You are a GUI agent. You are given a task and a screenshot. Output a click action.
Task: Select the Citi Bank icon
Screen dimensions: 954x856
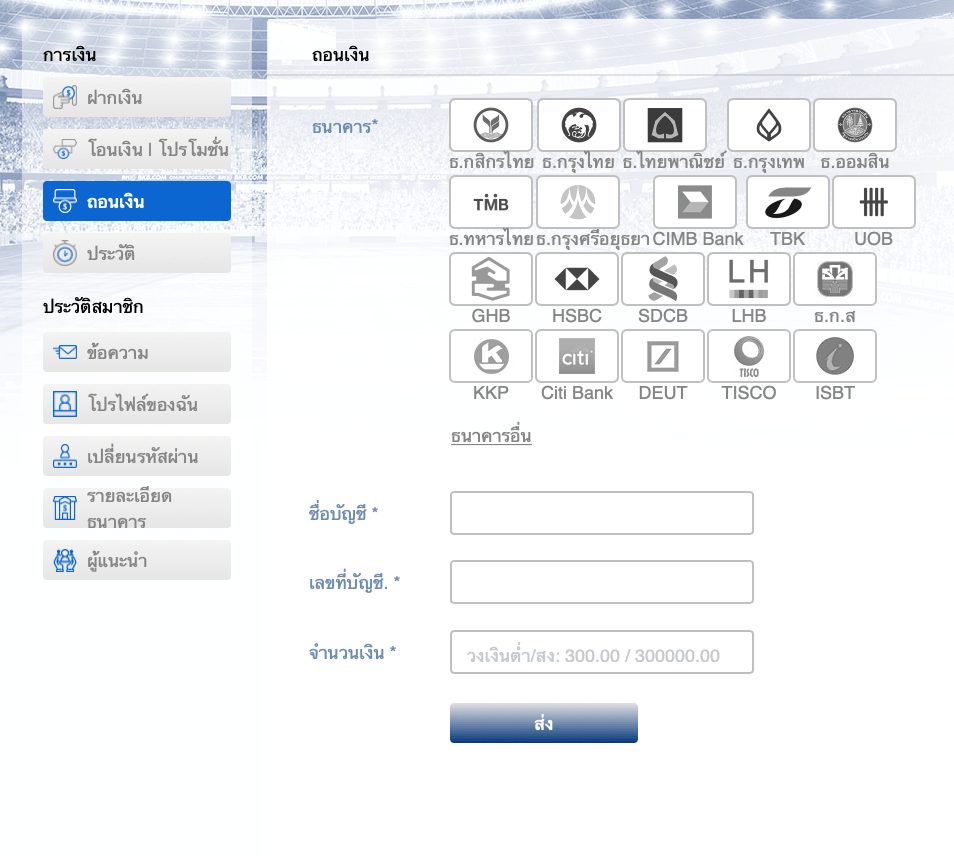point(577,356)
